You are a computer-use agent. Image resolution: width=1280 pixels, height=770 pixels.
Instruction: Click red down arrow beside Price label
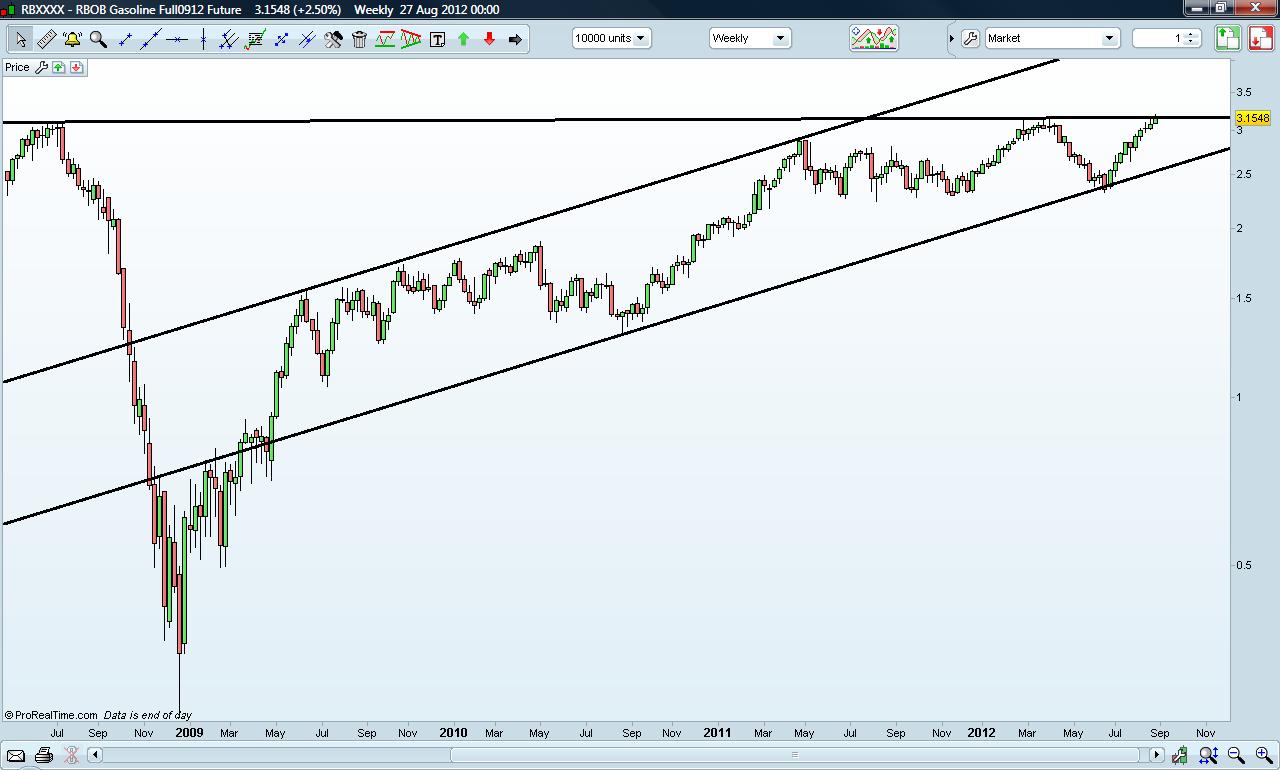tap(76, 67)
